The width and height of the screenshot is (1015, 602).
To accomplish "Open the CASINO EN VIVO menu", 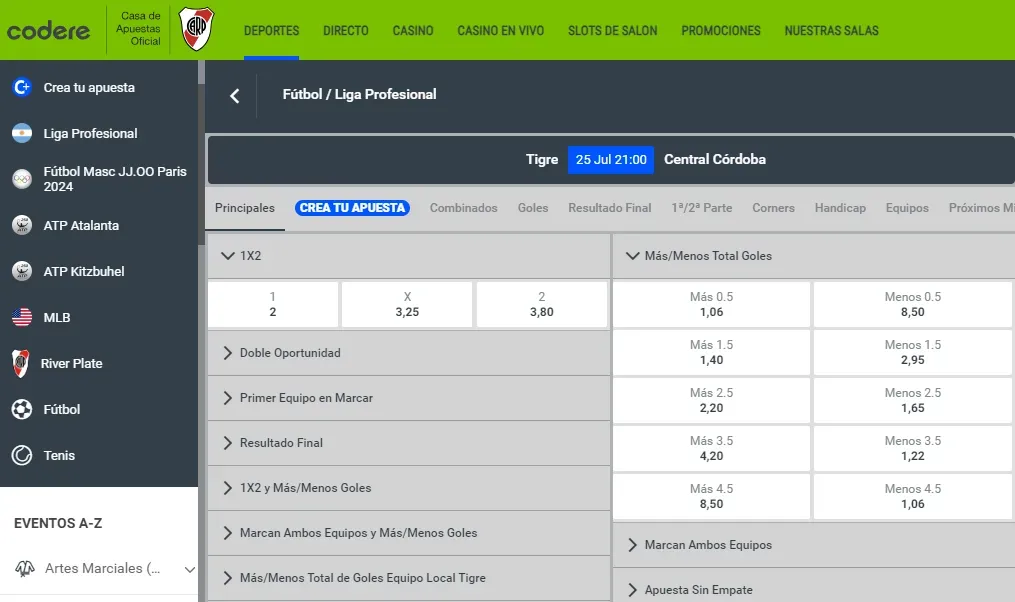I will [500, 31].
